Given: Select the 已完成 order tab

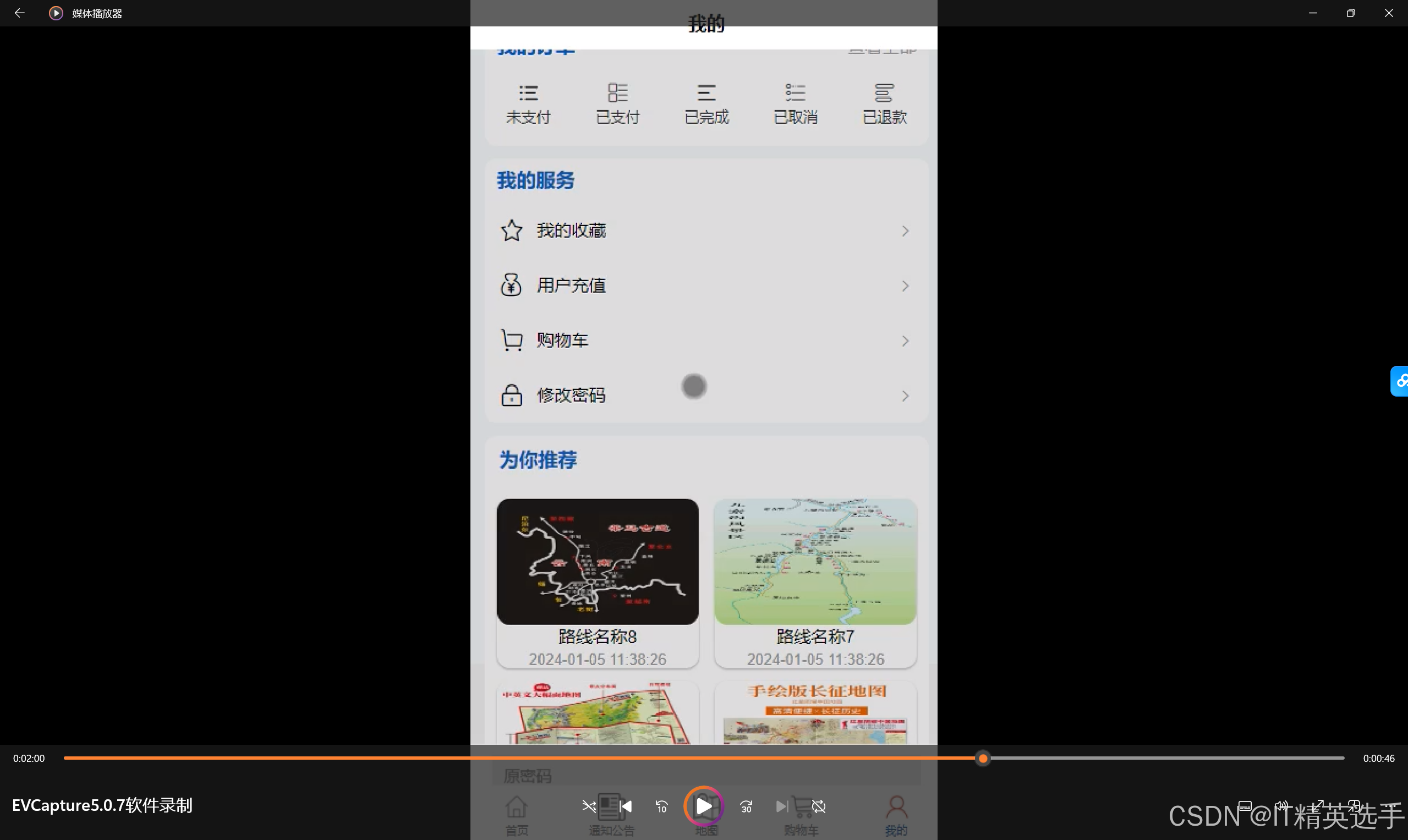Looking at the screenshot, I should [706, 104].
